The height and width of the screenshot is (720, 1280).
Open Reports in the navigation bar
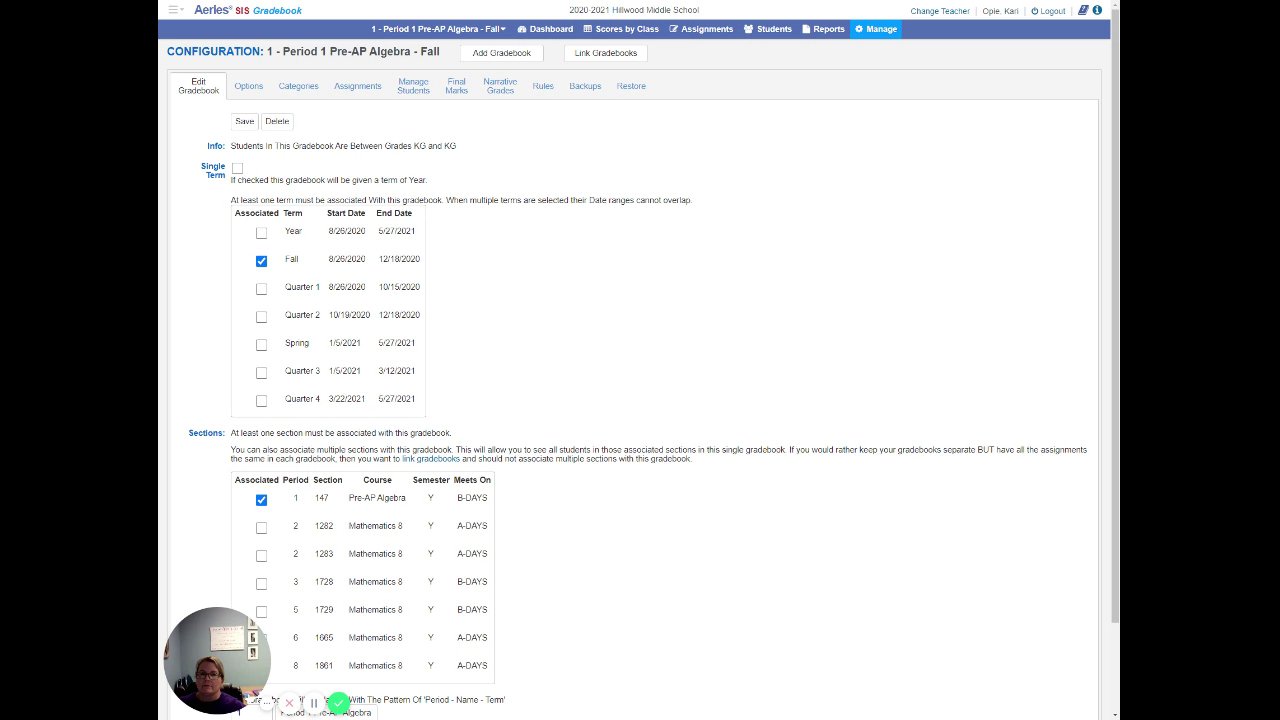pyautogui.click(x=823, y=29)
